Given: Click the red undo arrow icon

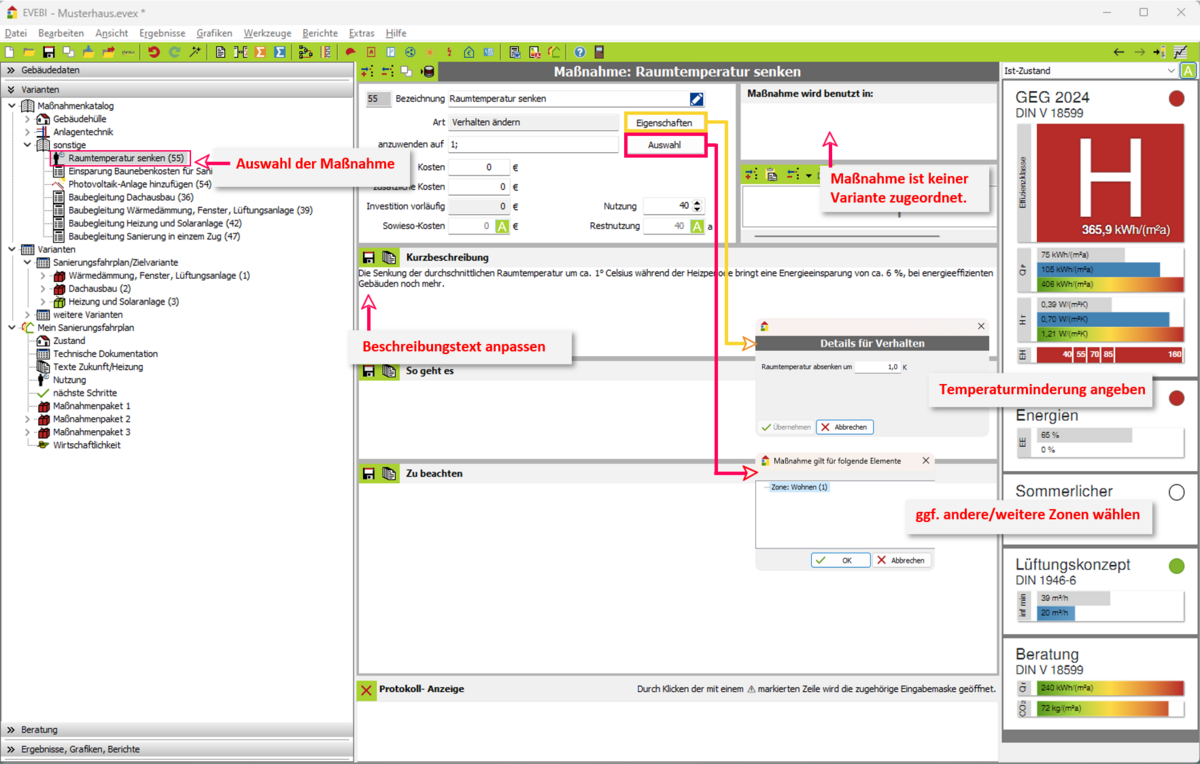Looking at the screenshot, I should tap(154, 52).
